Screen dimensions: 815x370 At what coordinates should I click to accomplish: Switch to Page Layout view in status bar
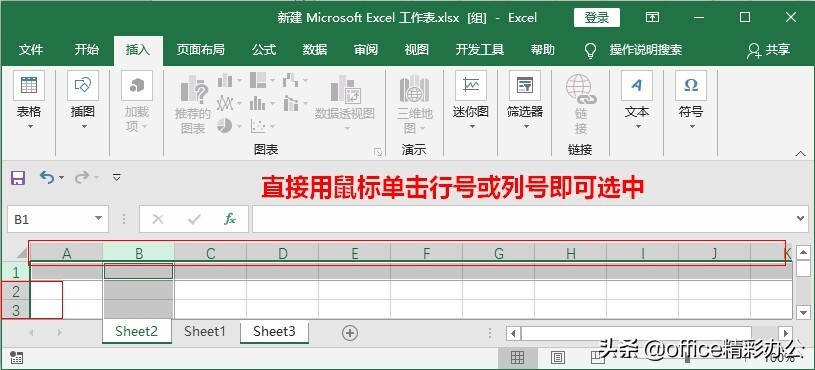click(558, 358)
